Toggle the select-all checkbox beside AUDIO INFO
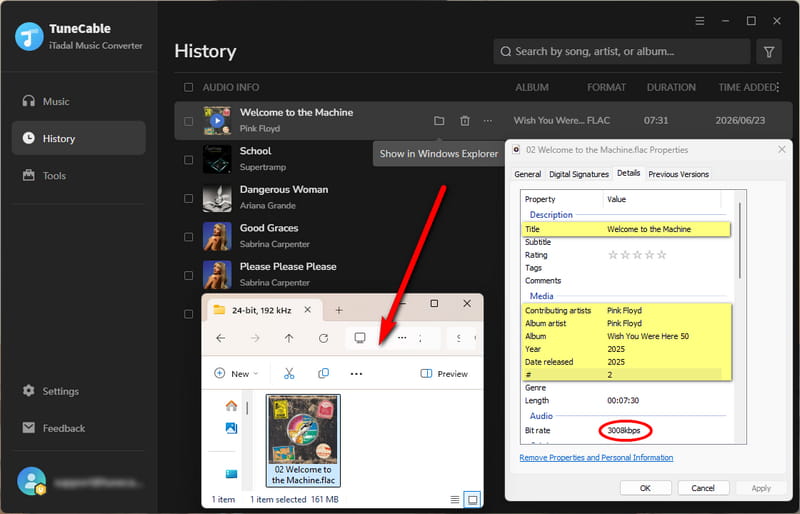The width and height of the screenshot is (800, 514). tap(188, 87)
